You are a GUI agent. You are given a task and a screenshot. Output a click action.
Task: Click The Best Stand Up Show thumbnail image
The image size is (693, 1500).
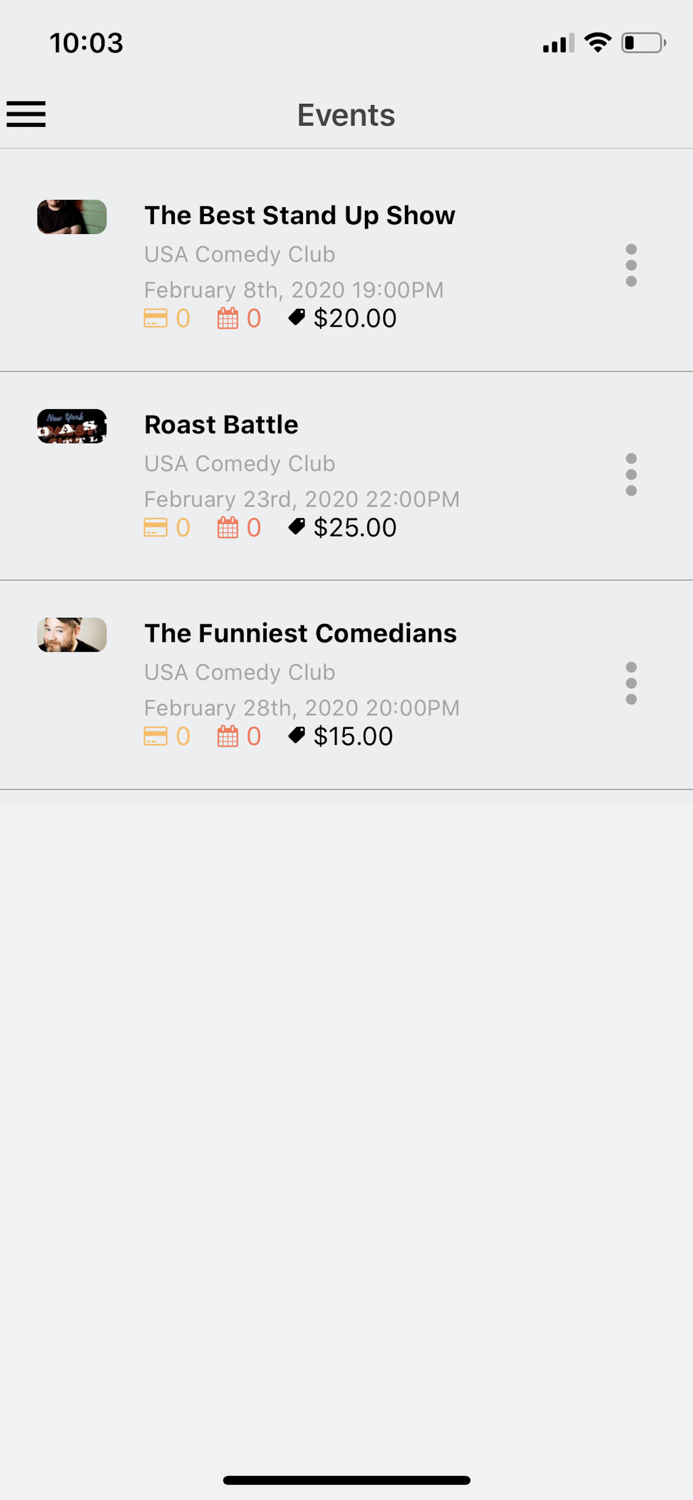71,216
